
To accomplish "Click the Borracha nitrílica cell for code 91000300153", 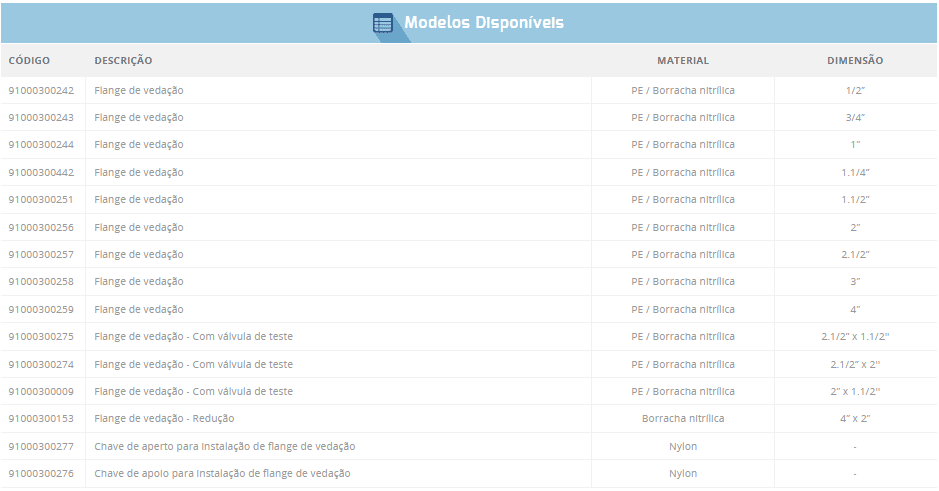I will [x=682, y=419].
